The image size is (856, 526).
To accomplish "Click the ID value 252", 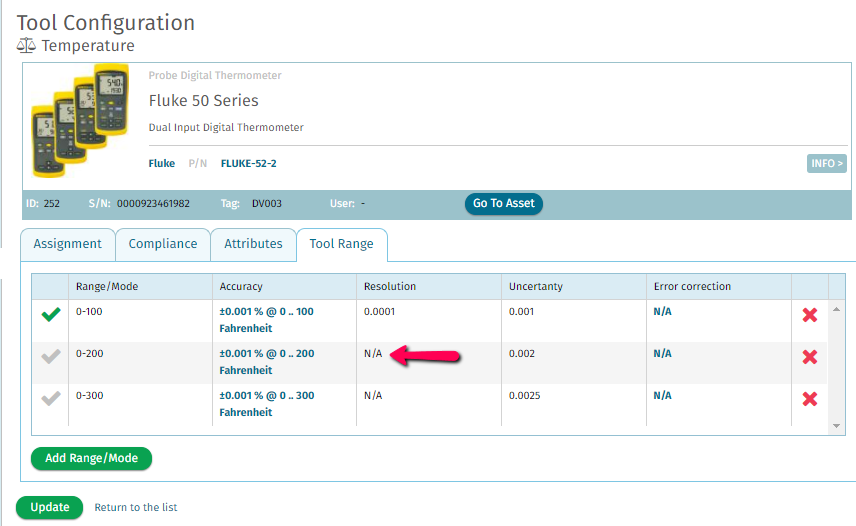I will click(52, 204).
